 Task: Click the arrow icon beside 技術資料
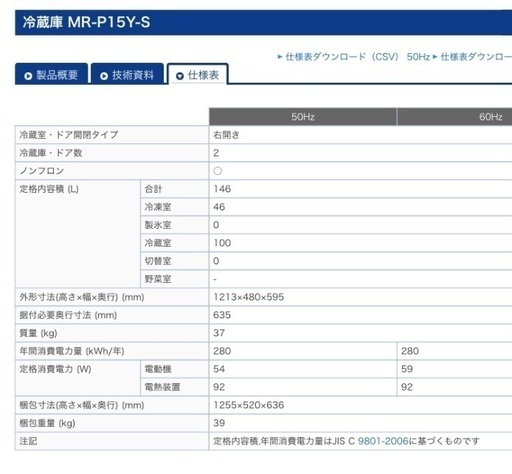104,76
